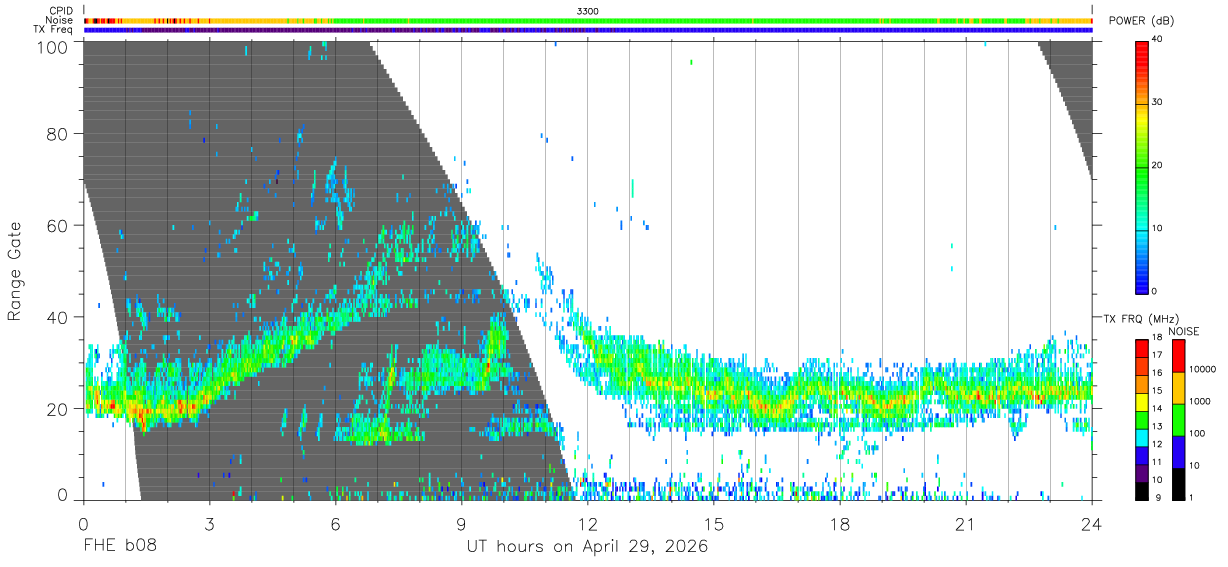Pick the POWER (dB) color scale bar
Viewport: 1228px width, 567px height.
pos(1142,166)
